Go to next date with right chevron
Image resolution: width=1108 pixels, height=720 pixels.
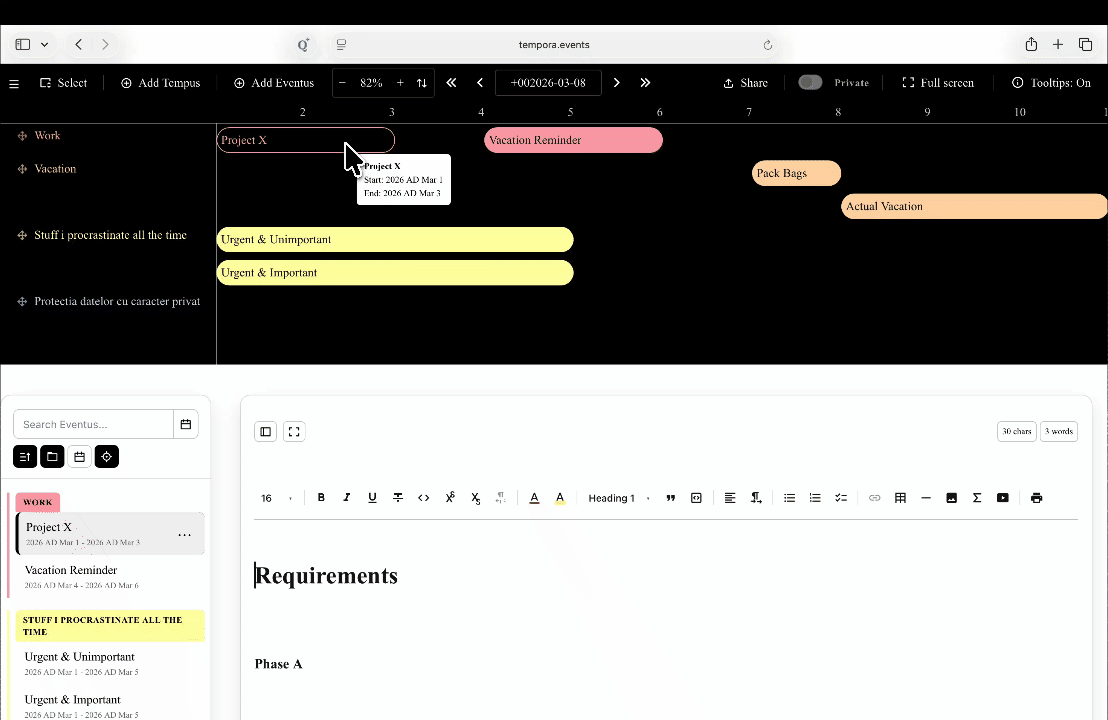(x=616, y=83)
